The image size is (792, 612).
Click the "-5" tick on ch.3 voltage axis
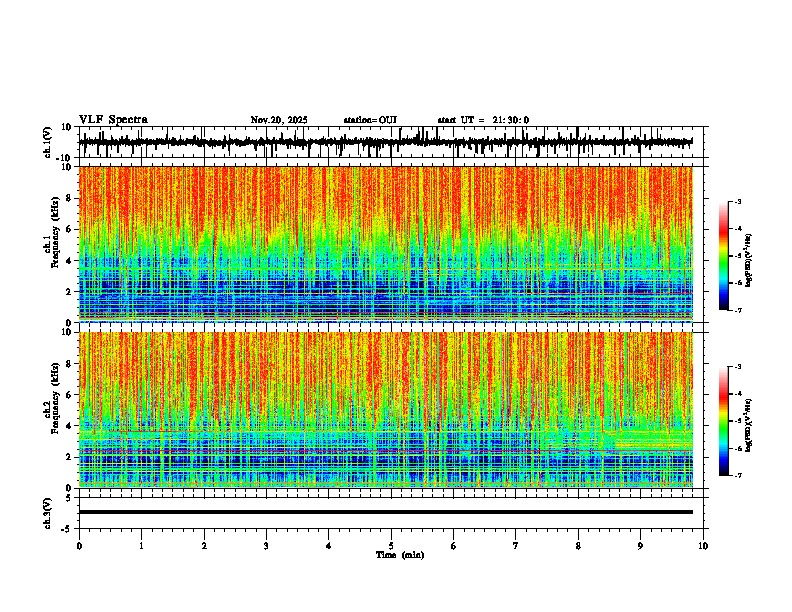pos(67,529)
